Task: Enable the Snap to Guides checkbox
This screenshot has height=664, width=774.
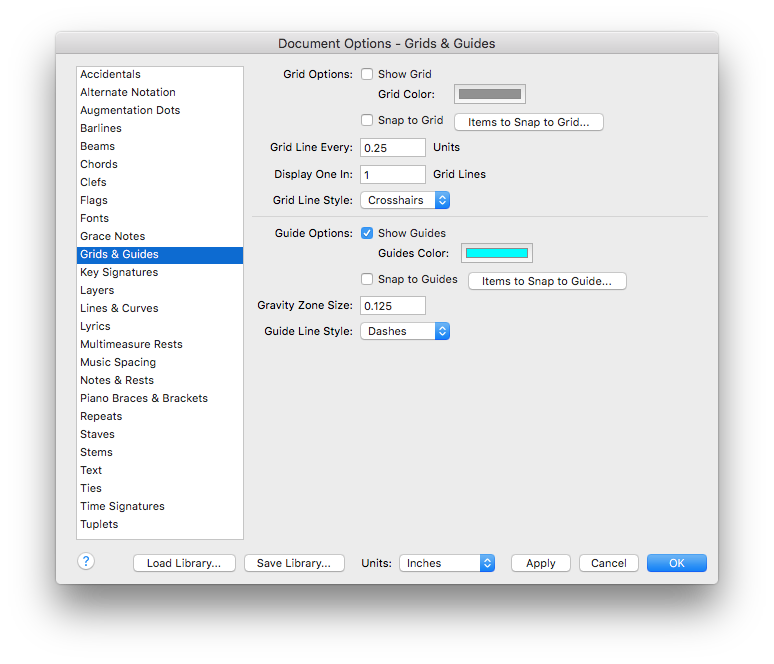Action: click(367, 279)
